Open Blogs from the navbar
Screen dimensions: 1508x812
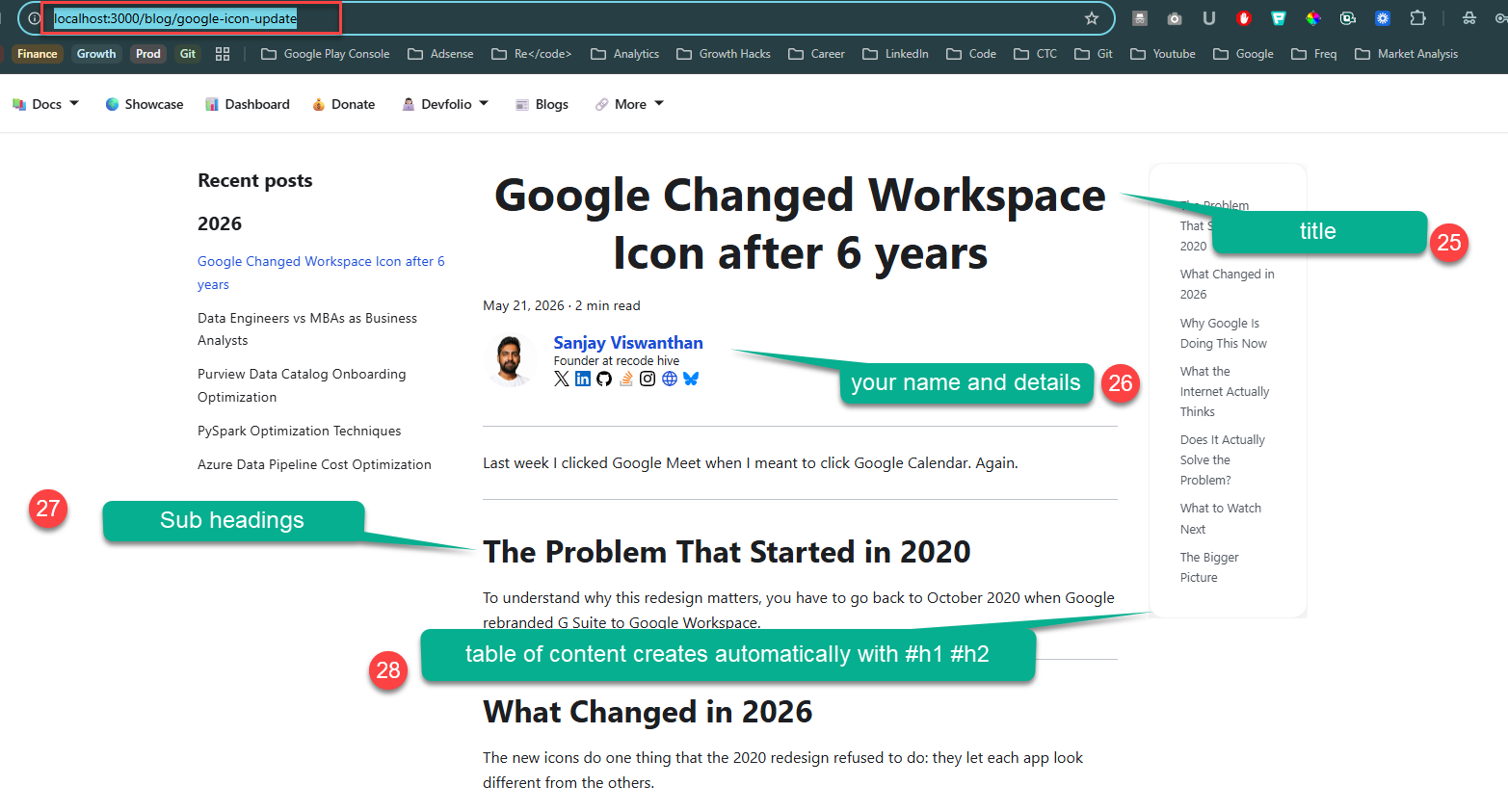coord(542,104)
